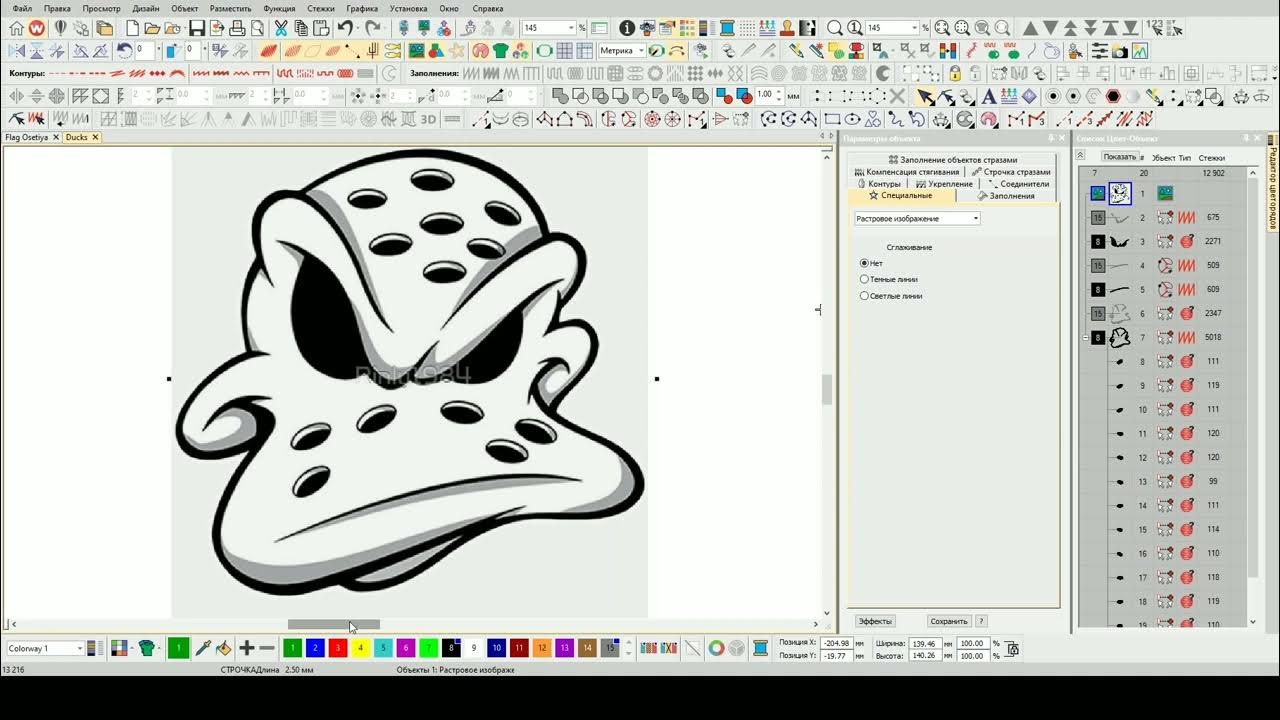Switch to the Flag Osetiya document tab

point(26,137)
